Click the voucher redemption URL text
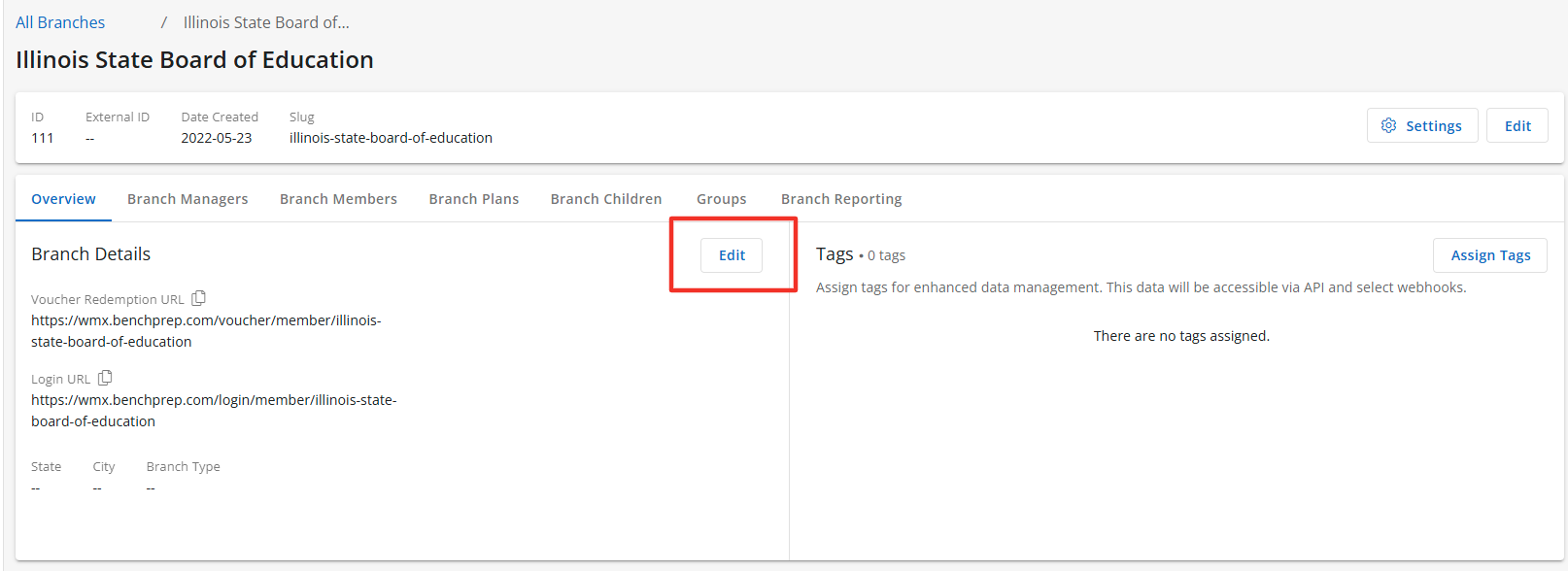Image resolution: width=1568 pixels, height=571 pixels. 206,331
